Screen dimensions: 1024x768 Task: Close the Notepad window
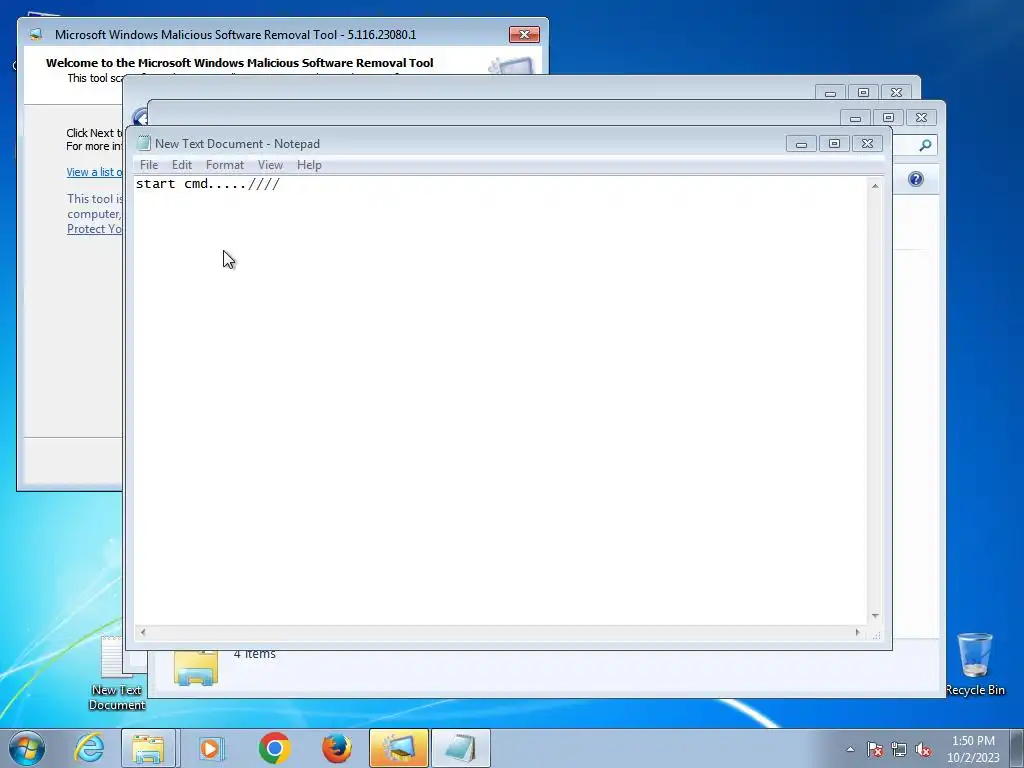pyautogui.click(x=867, y=144)
